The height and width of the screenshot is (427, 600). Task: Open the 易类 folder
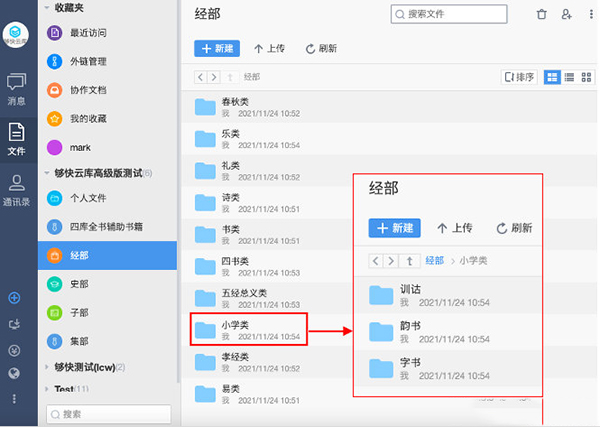tap(267, 394)
